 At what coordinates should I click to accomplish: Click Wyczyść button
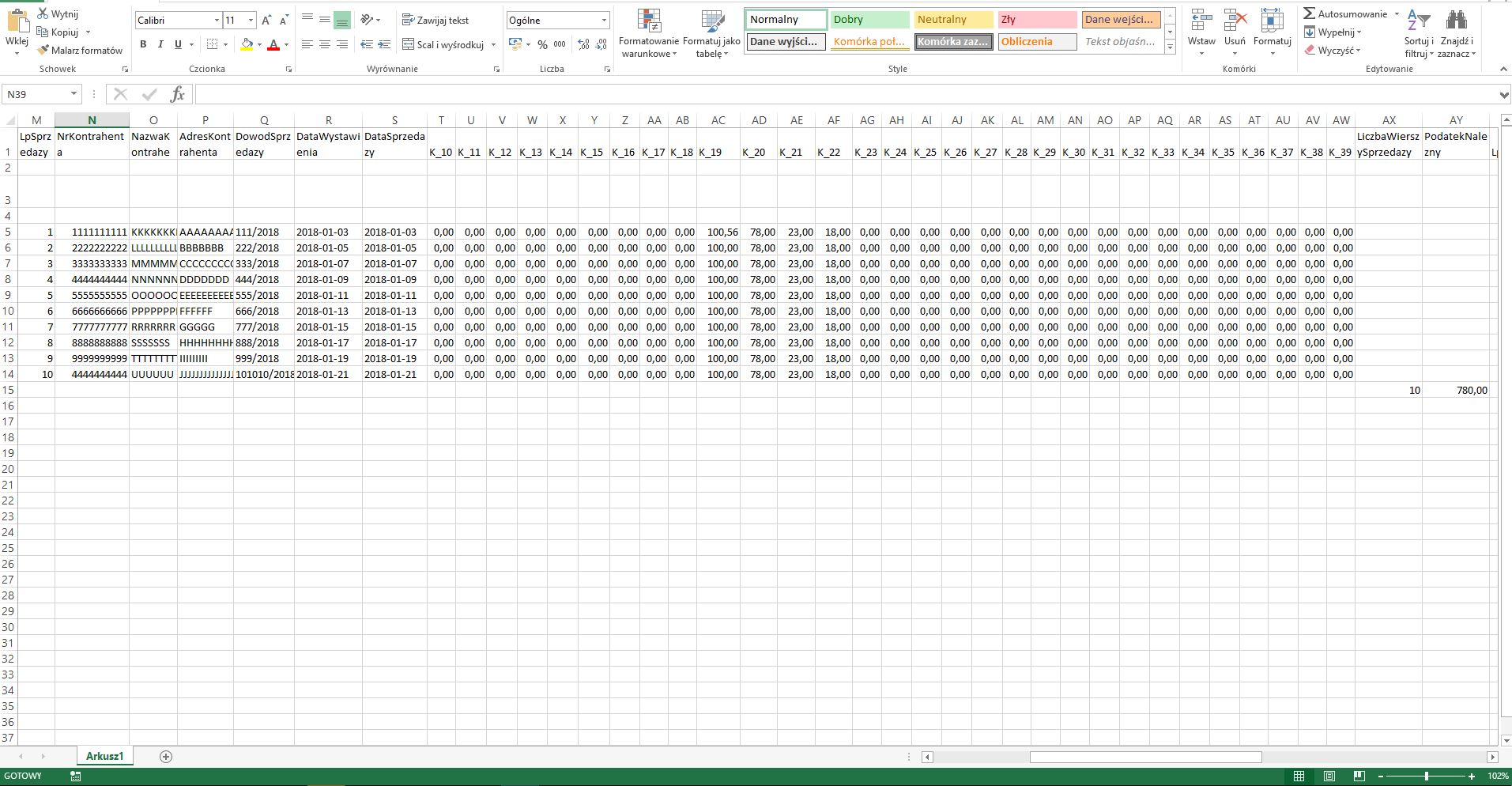click(x=1333, y=50)
